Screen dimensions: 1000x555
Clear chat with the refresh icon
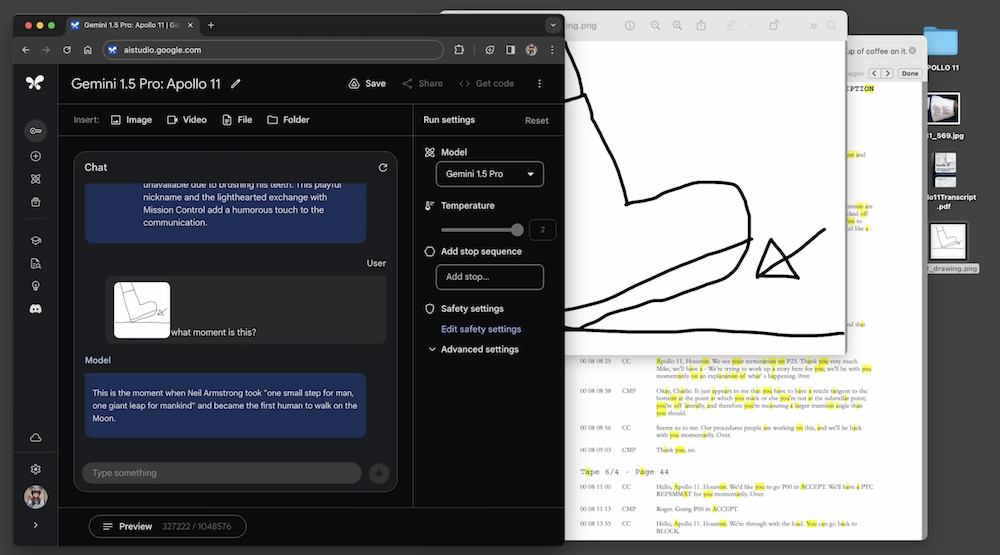click(x=383, y=168)
